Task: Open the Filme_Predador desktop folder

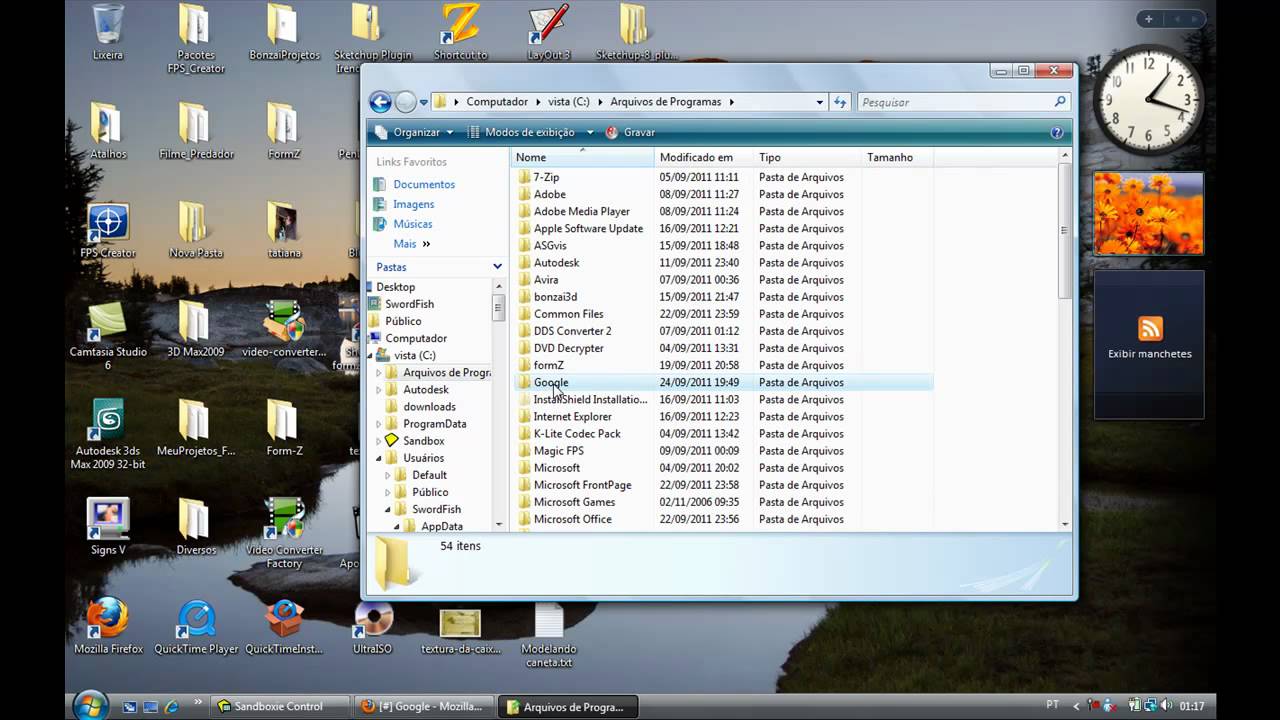Action: 196,130
